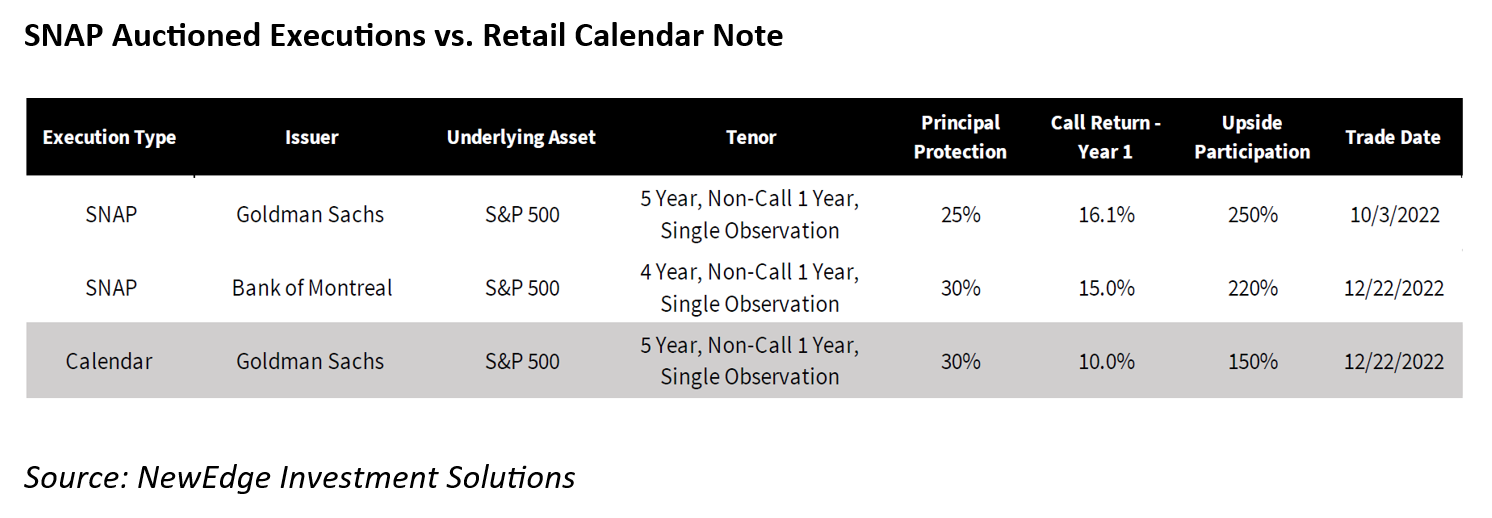
Task: Click the 10/3/2022 trade date
Action: 1393,214
